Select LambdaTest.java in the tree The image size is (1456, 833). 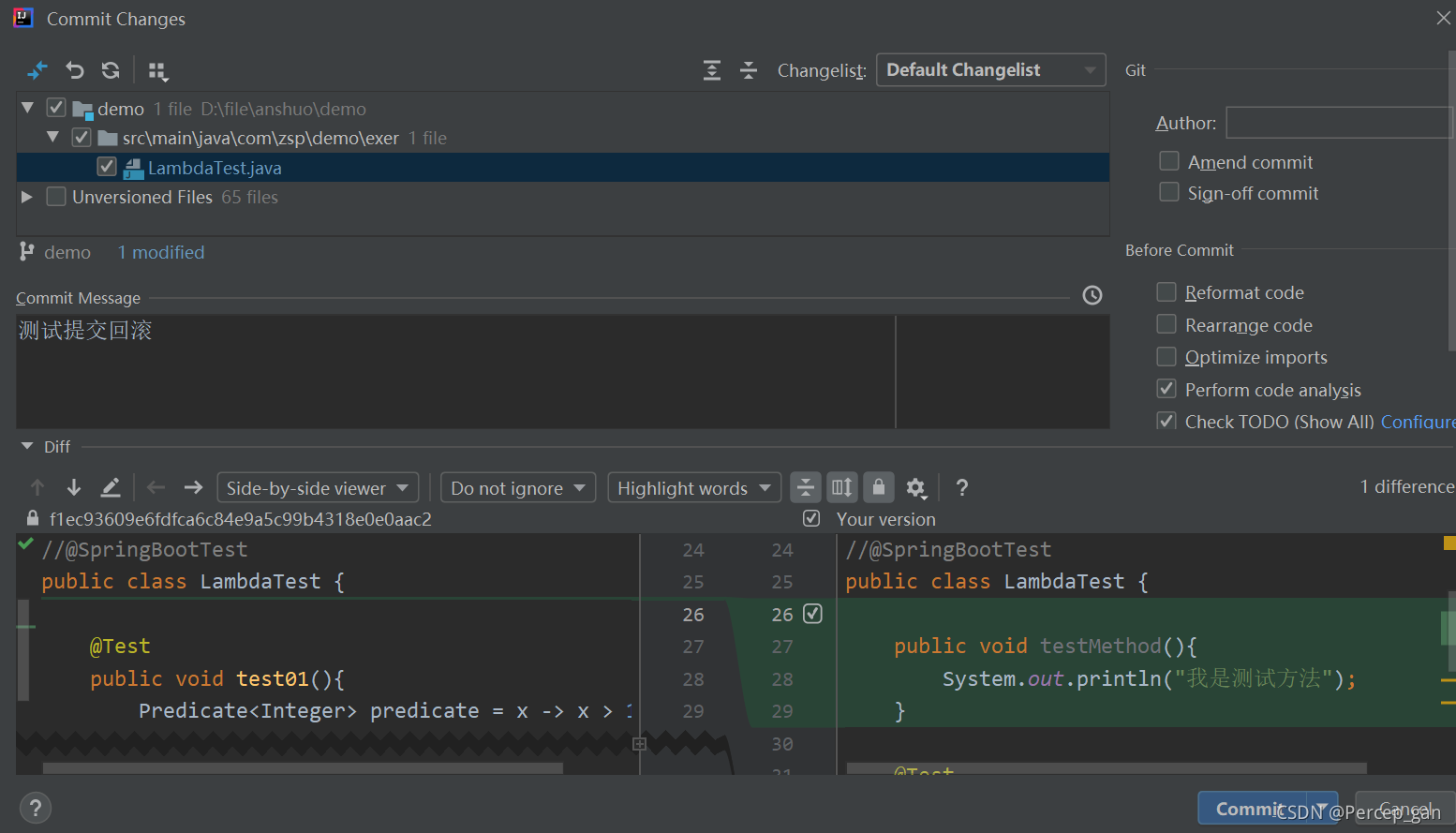[x=563, y=168]
